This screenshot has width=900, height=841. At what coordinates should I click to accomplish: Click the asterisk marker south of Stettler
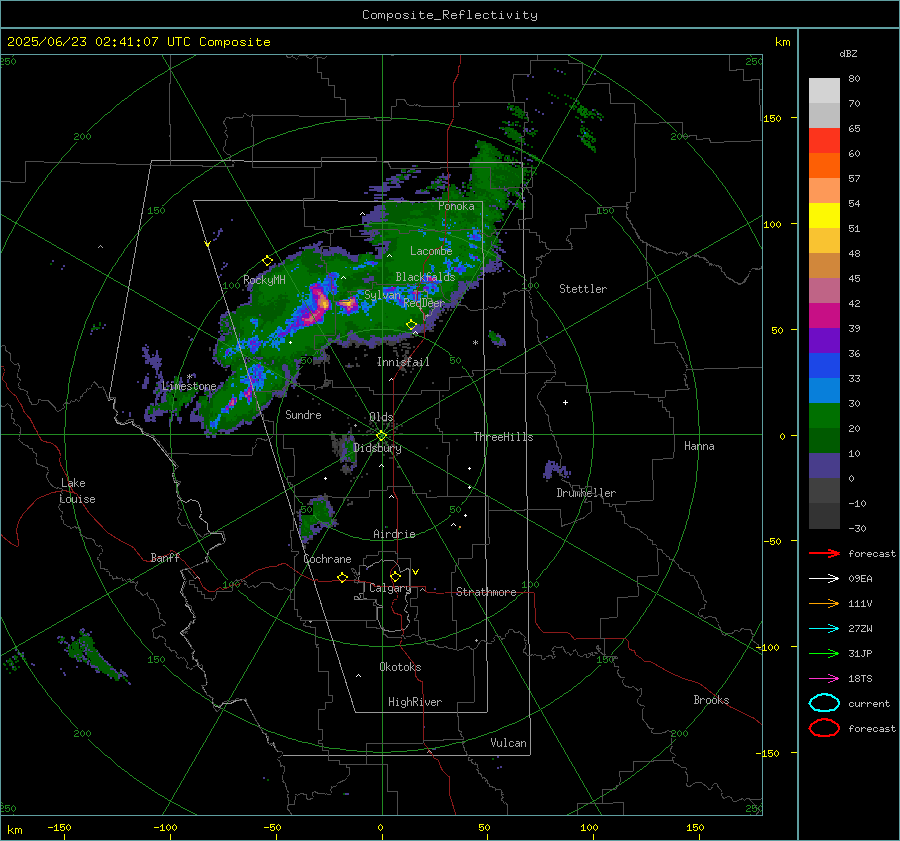(x=475, y=343)
